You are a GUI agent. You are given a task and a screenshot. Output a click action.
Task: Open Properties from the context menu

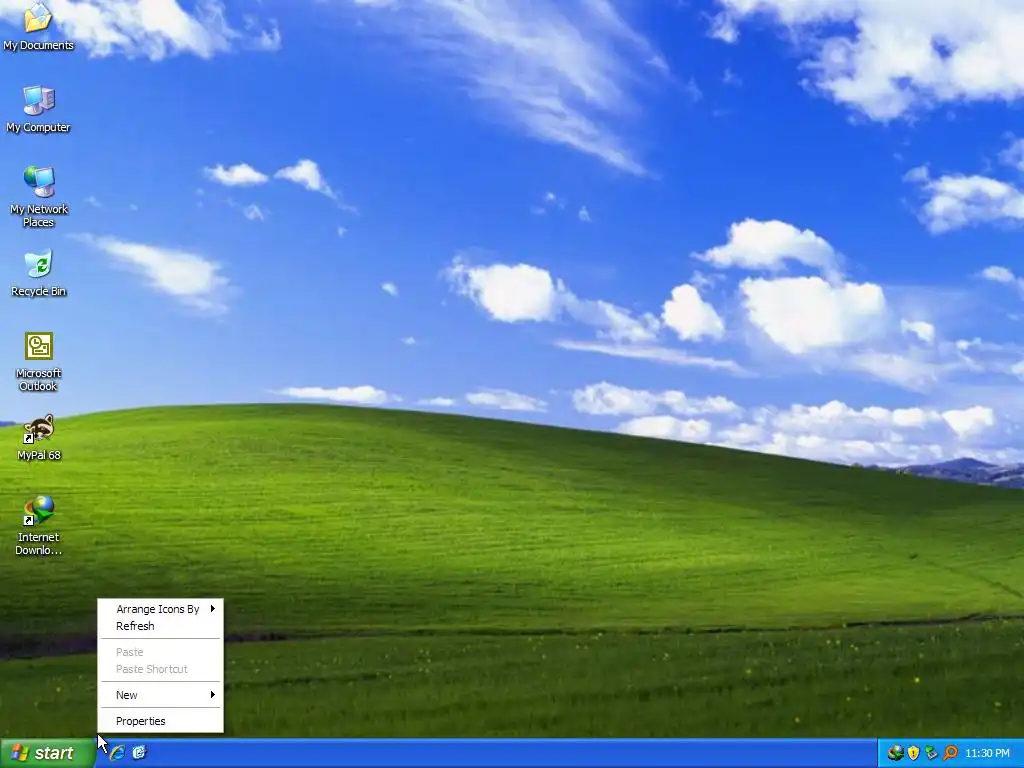tap(161, 721)
